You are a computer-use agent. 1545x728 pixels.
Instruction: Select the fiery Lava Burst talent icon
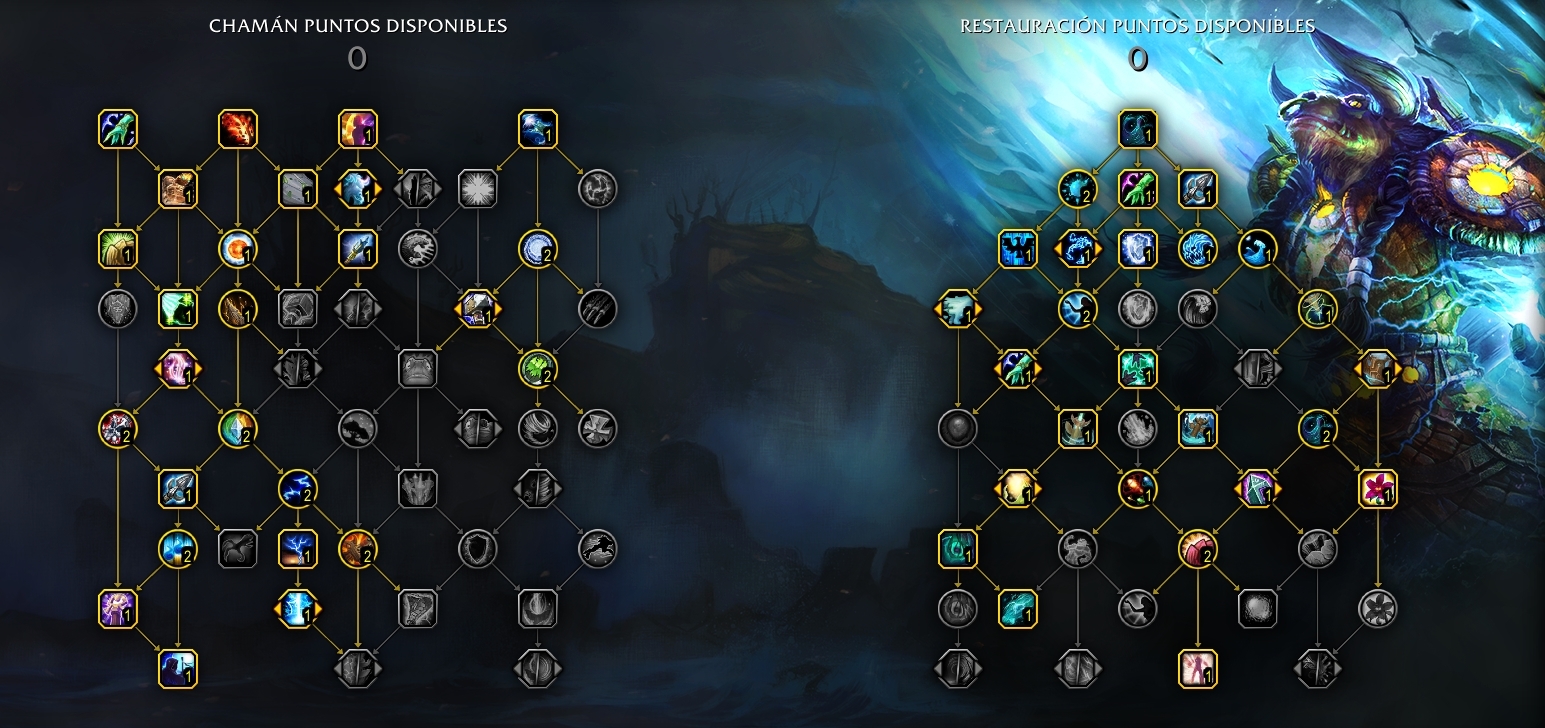(x=238, y=129)
